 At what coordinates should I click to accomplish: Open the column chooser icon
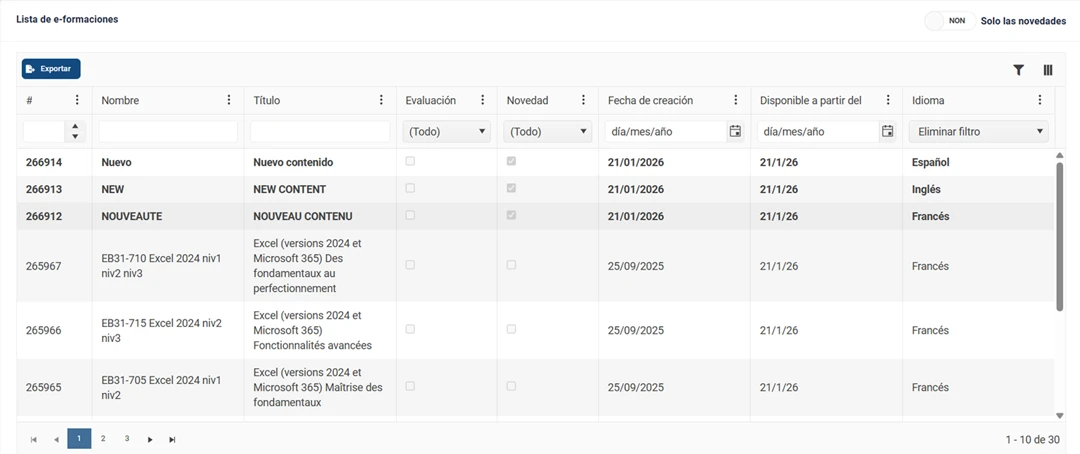click(1048, 70)
